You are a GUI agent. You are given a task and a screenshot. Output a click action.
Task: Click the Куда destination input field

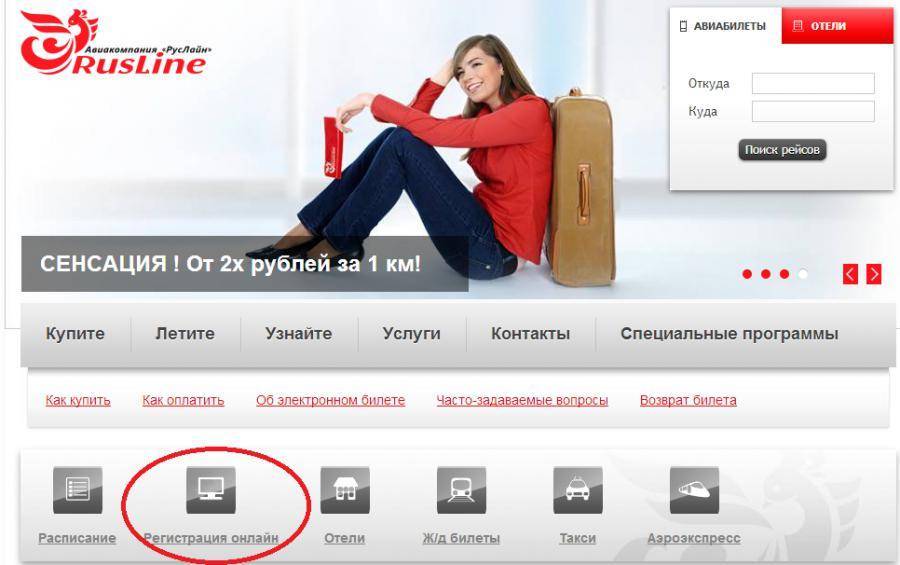coord(813,112)
